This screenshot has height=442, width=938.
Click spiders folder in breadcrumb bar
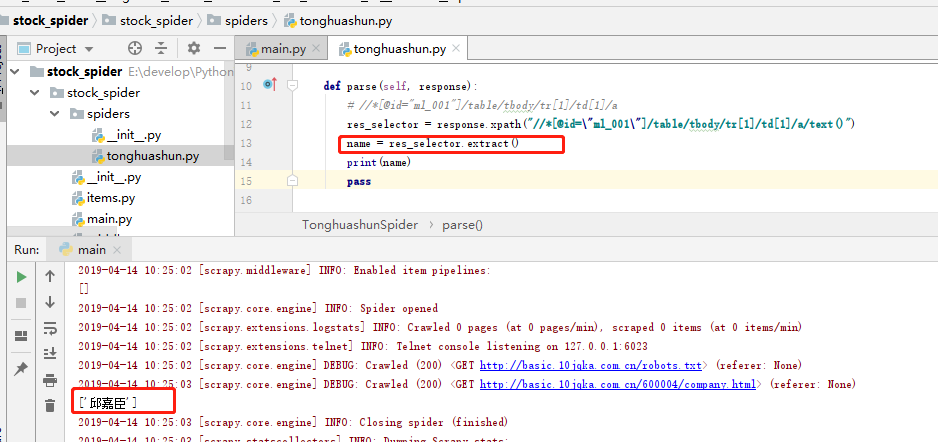[237, 21]
